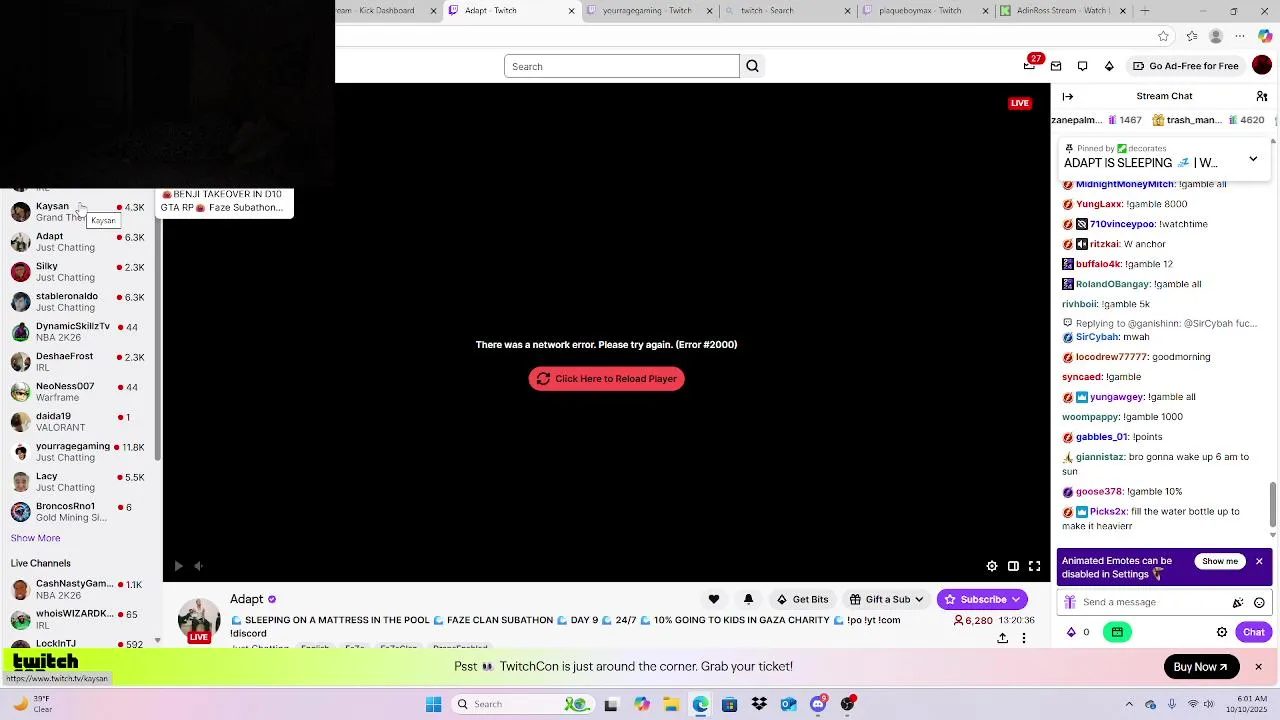This screenshot has width=1280, height=720.
Task: Click the Windows Start button
Action: 433,704
